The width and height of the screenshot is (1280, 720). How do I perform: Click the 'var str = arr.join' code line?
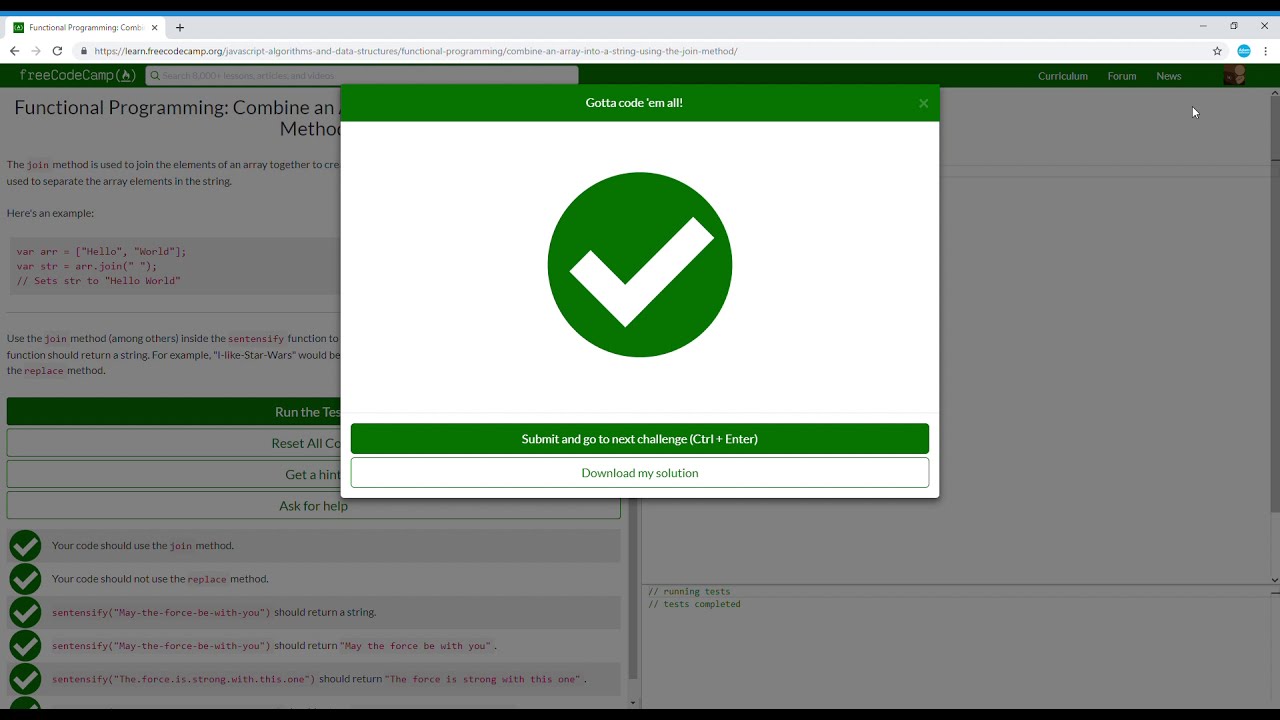click(x=87, y=266)
